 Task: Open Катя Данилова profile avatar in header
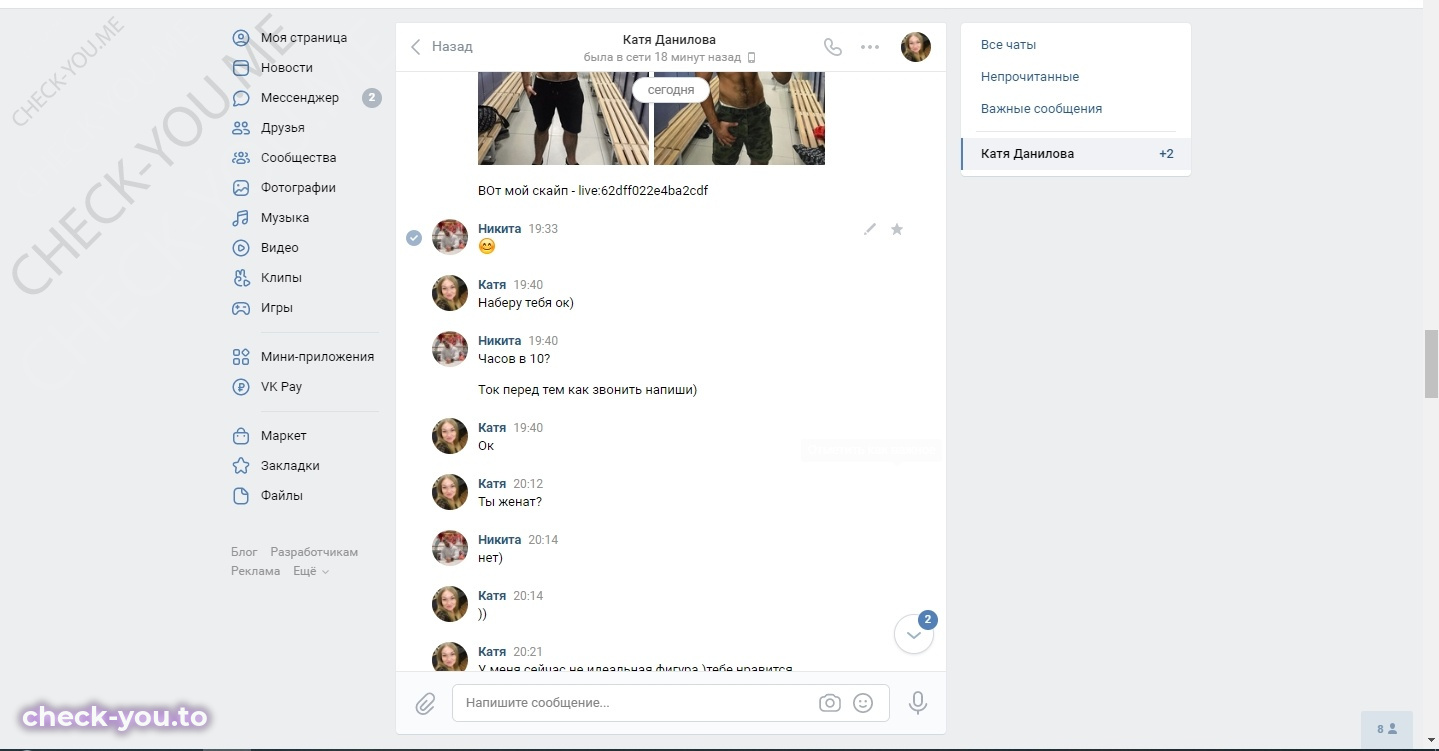(x=916, y=47)
